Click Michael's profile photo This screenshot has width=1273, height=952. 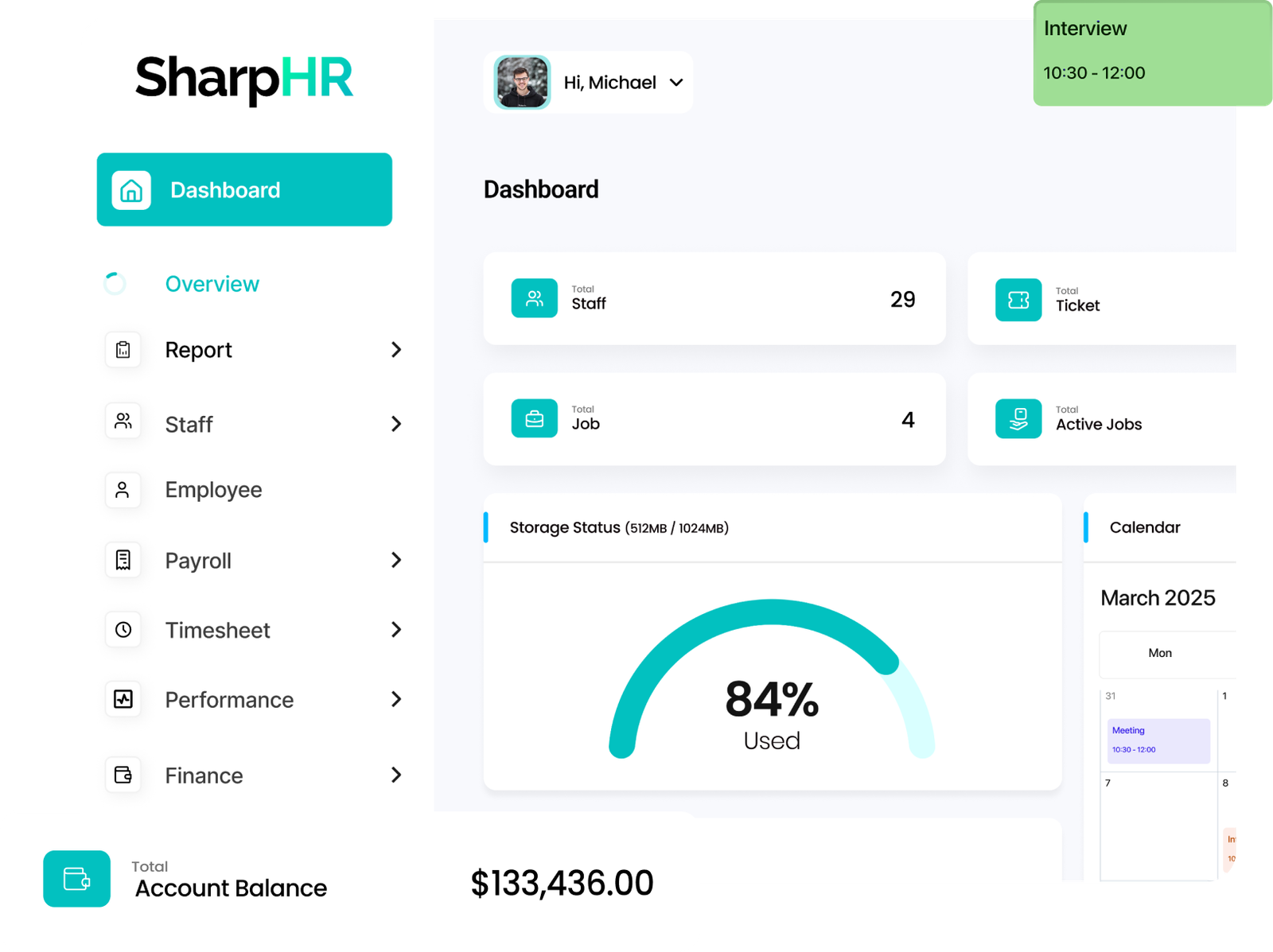tap(522, 82)
